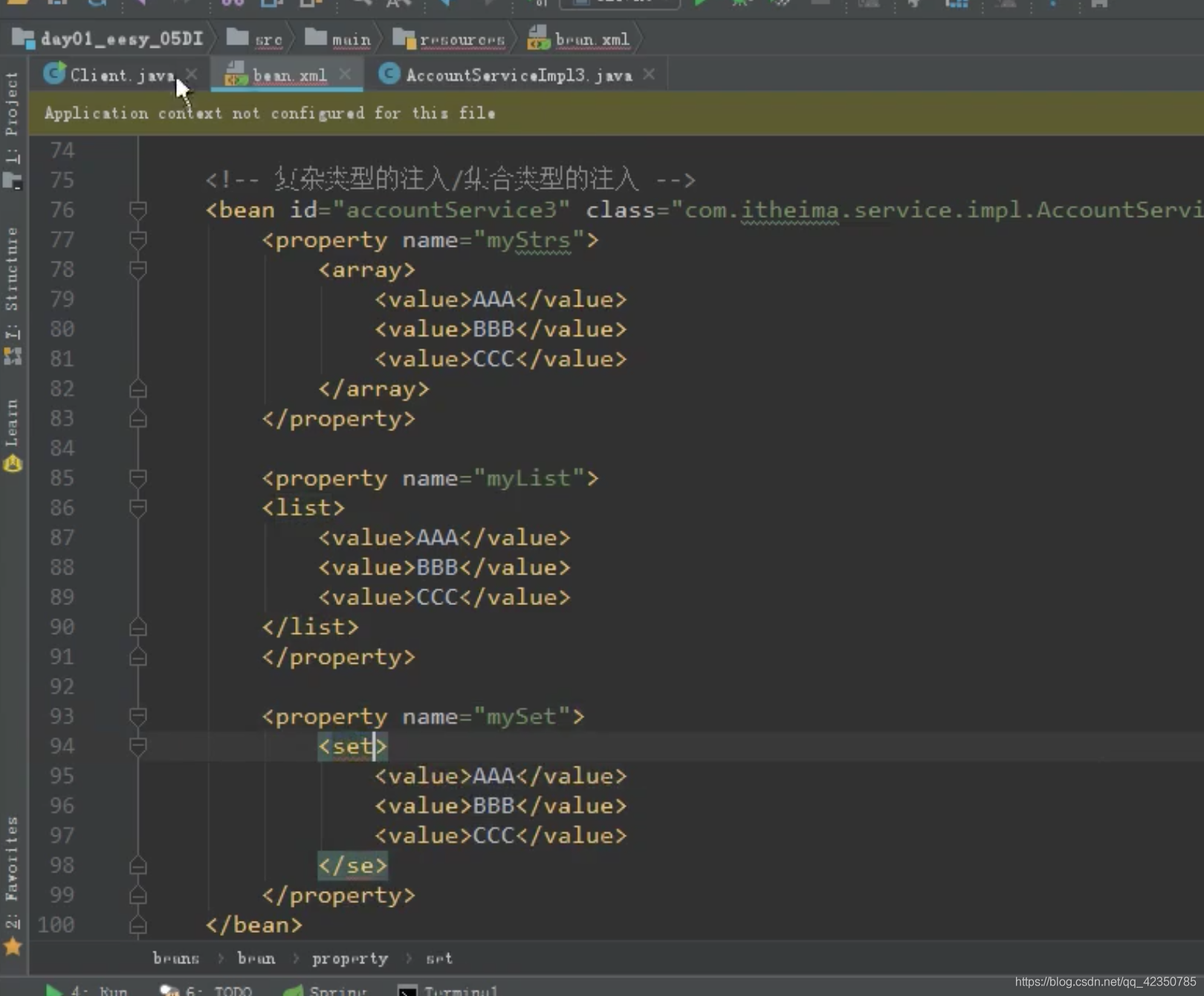Collapse the accountService3 bean on line 76
The height and width of the screenshot is (996, 1204).
pyautogui.click(x=137, y=210)
